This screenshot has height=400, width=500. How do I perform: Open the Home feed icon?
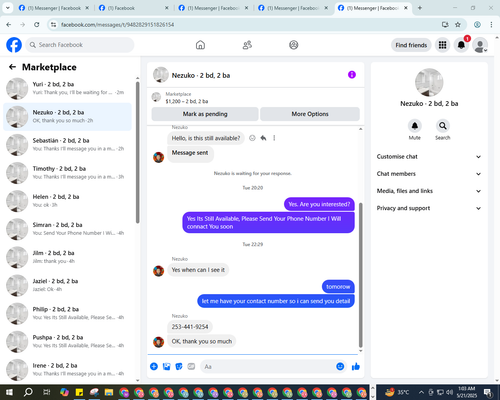[200, 45]
